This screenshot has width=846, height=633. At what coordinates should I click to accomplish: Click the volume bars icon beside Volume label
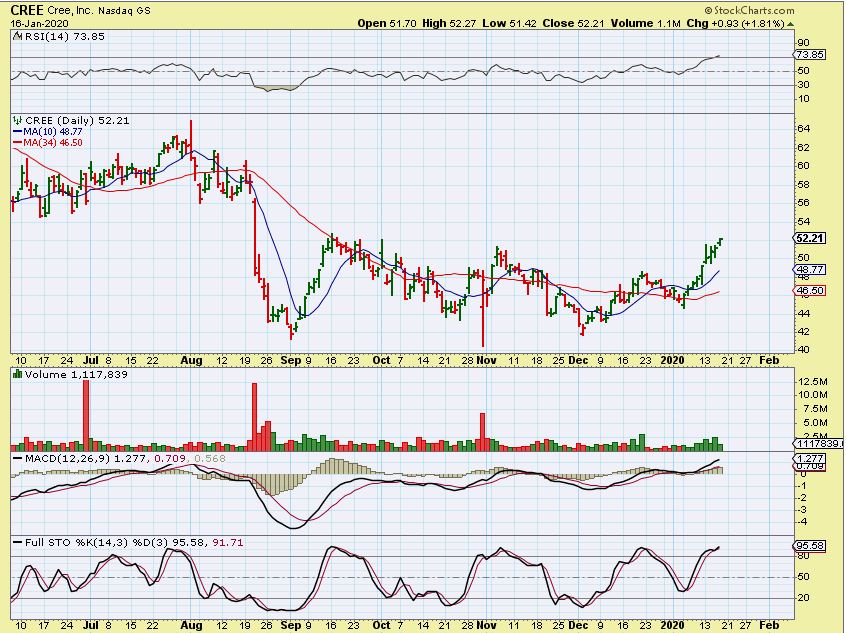17,374
